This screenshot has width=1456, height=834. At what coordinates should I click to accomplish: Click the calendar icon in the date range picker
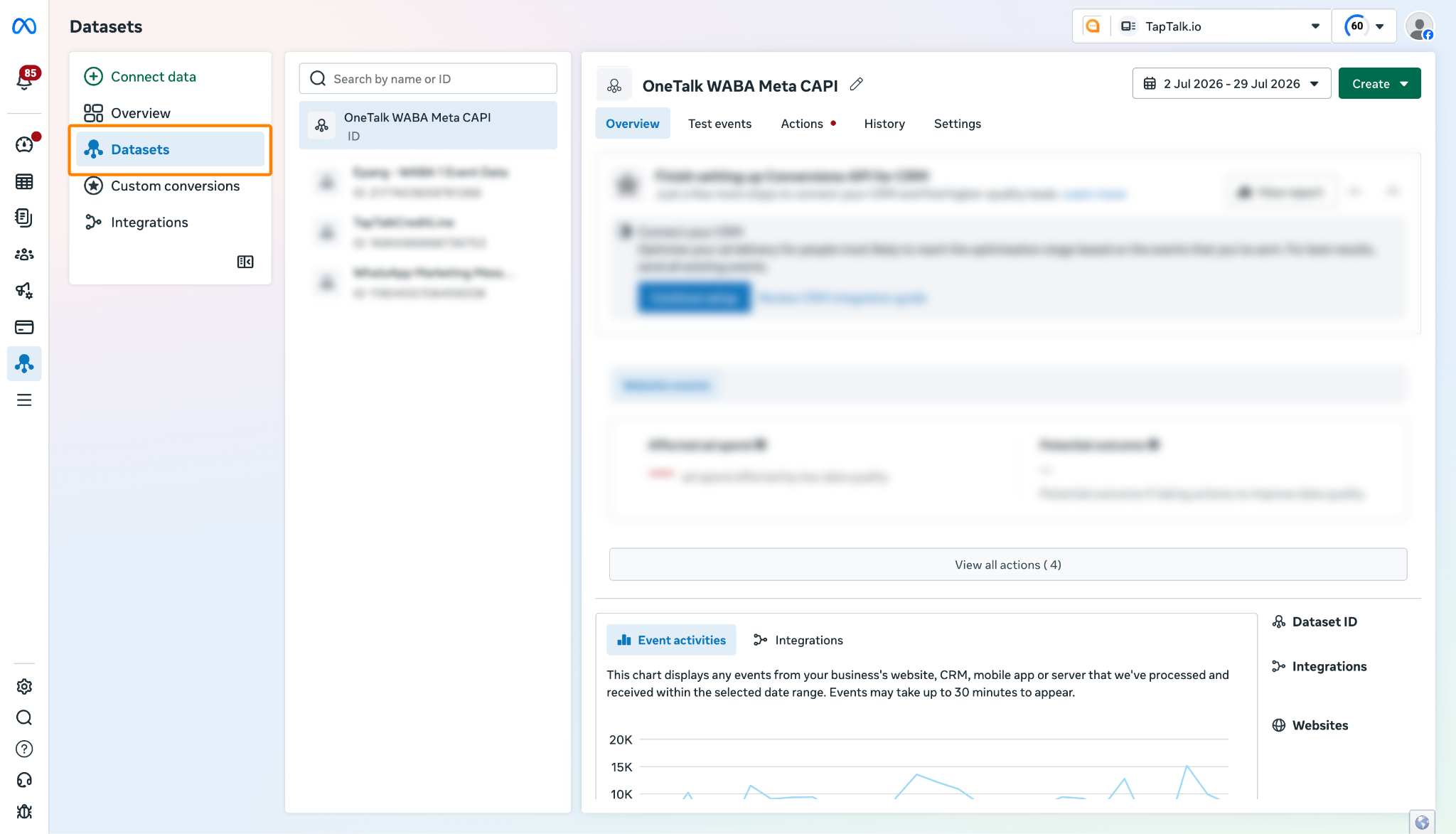[1150, 83]
